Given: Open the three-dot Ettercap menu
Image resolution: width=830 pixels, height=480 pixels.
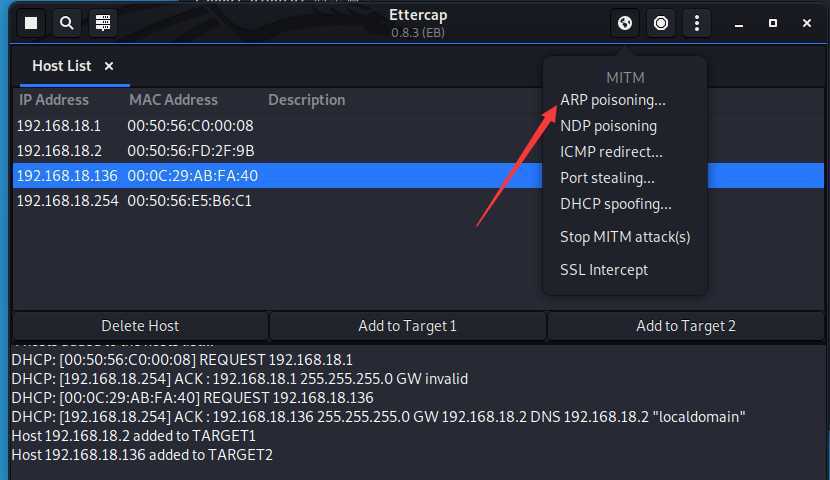Looking at the screenshot, I should pos(697,23).
